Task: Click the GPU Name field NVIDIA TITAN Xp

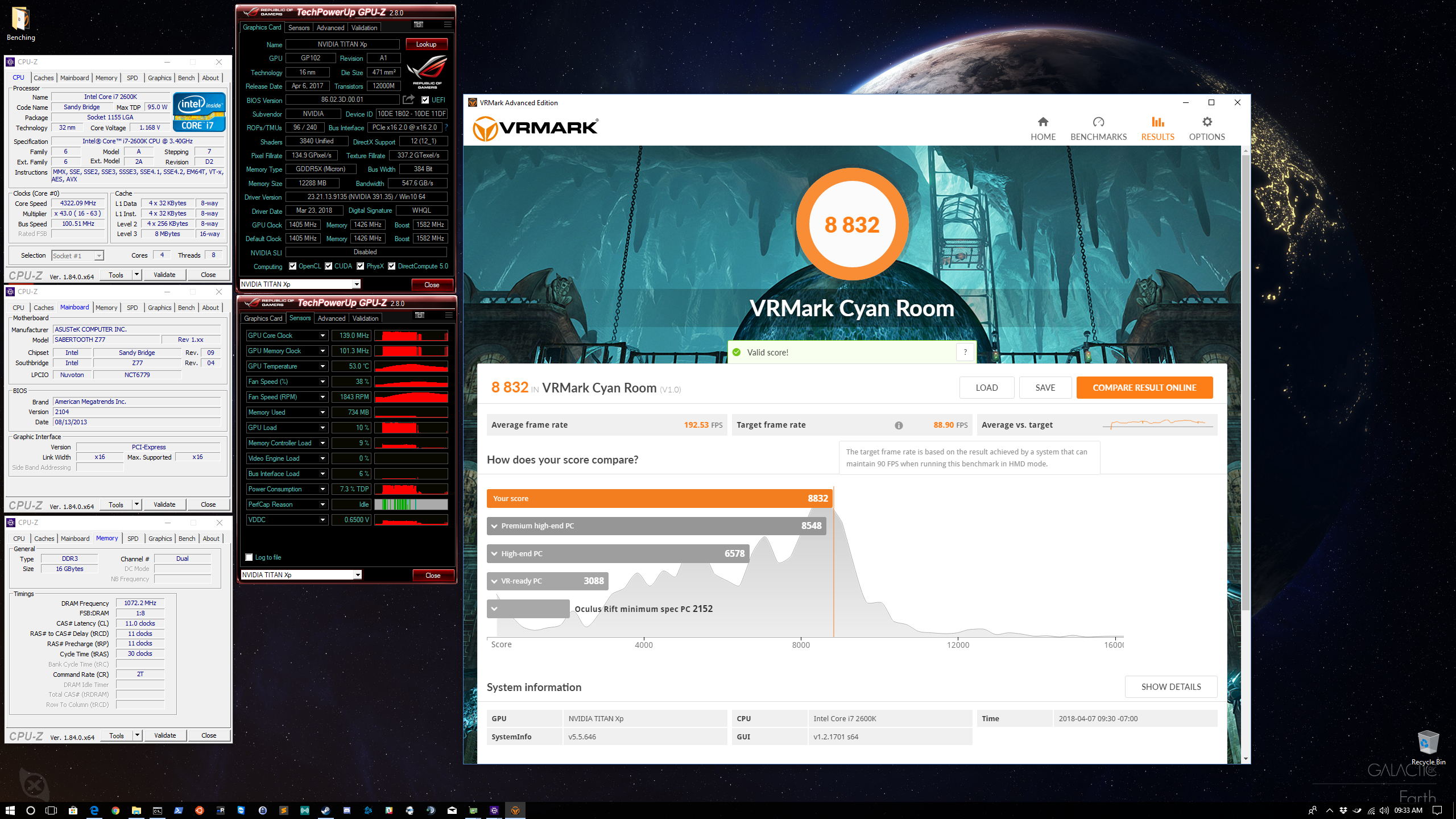Action: click(x=342, y=44)
